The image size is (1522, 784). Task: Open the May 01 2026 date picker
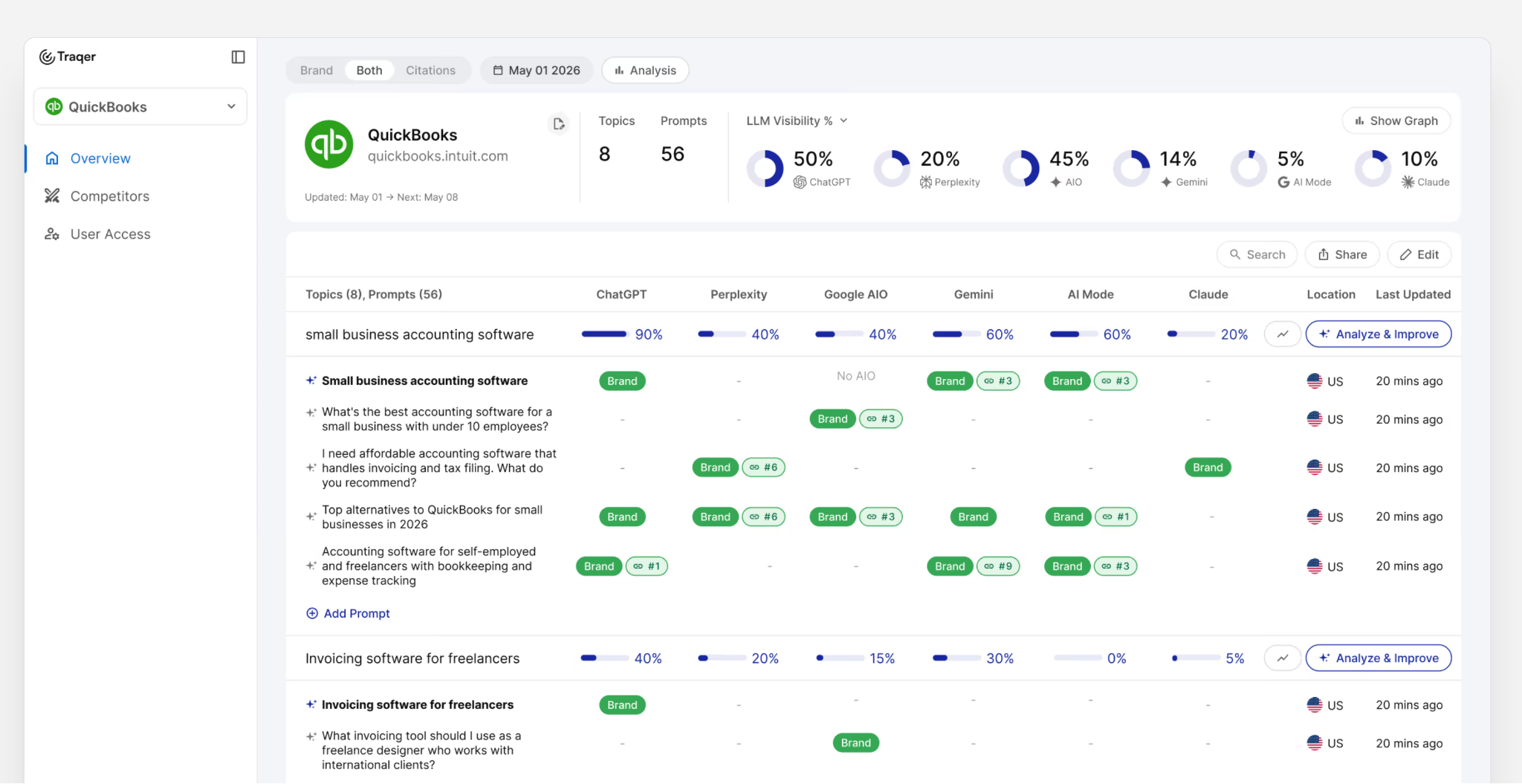tap(537, 71)
